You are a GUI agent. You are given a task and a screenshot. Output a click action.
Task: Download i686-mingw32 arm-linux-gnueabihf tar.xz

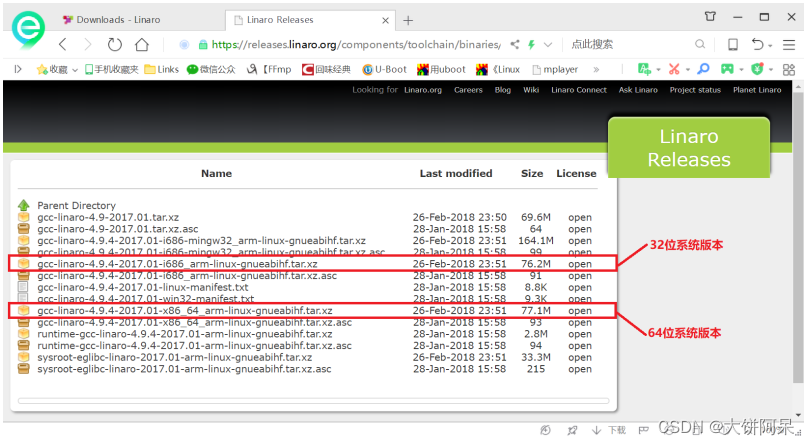[x=201, y=241]
